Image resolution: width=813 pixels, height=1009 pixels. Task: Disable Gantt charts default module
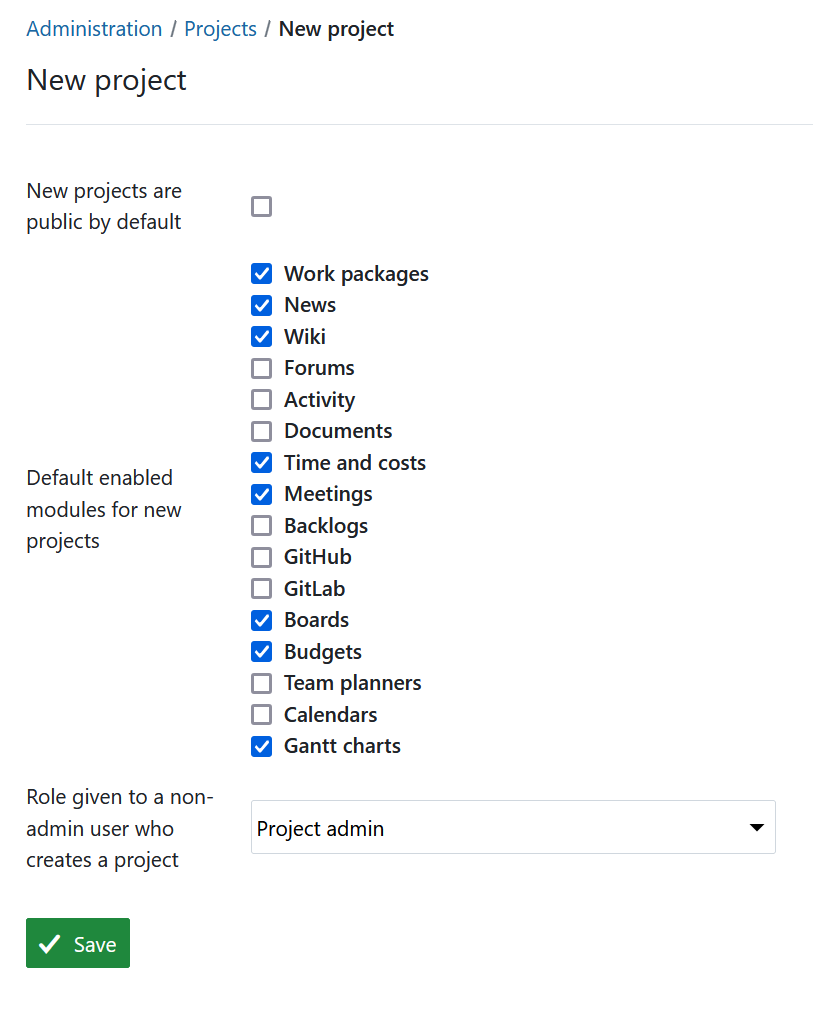point(261,746)
